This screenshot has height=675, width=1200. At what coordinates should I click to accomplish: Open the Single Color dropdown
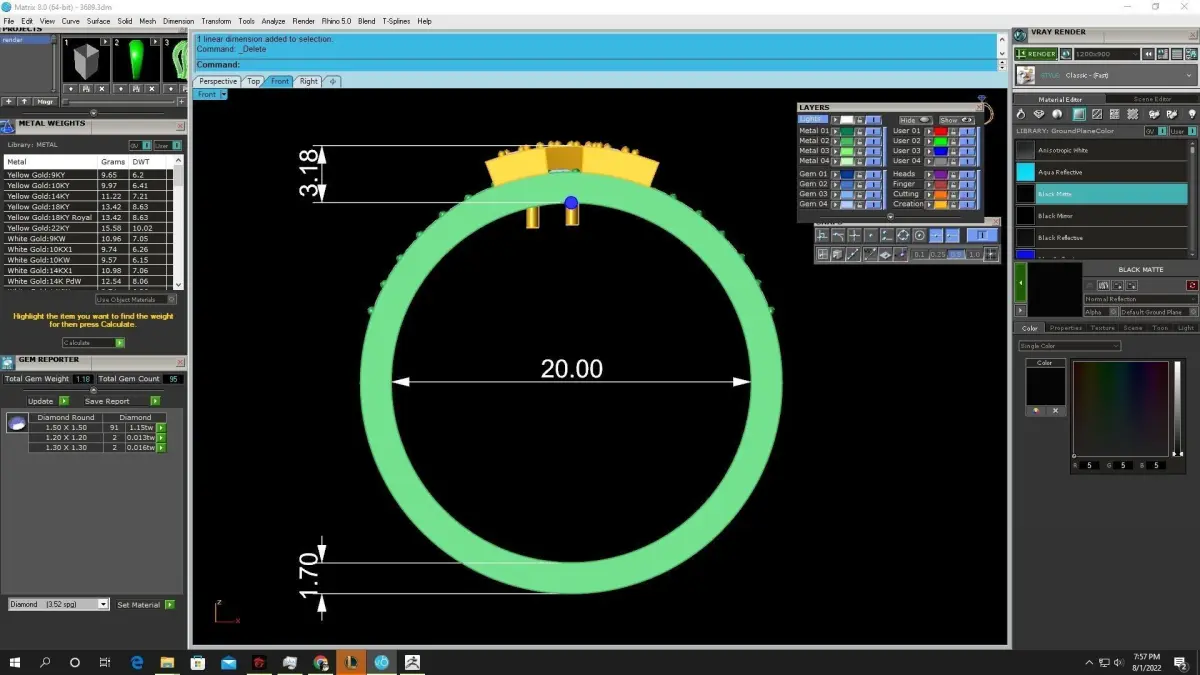[1070, 346]
